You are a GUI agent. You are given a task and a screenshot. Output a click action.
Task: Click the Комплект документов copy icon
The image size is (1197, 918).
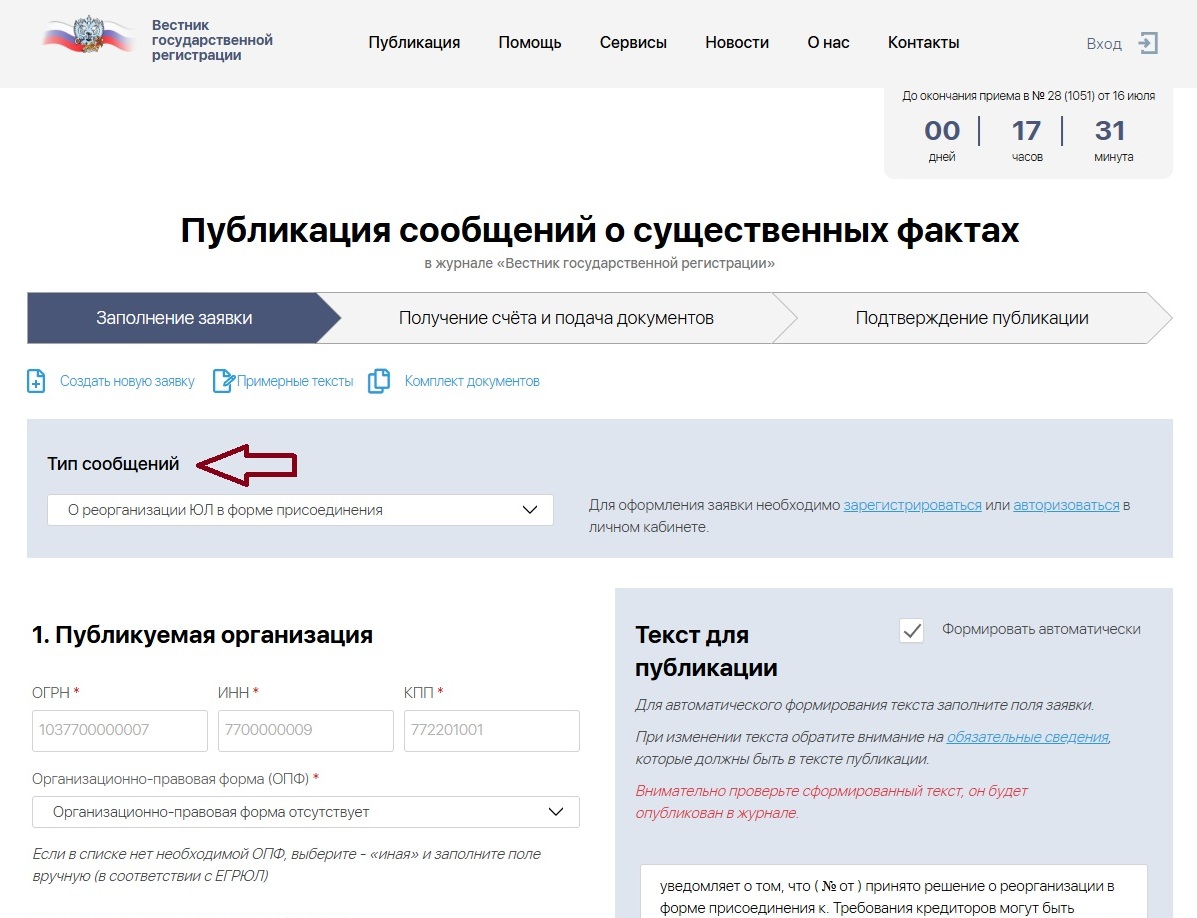[378, 381]
